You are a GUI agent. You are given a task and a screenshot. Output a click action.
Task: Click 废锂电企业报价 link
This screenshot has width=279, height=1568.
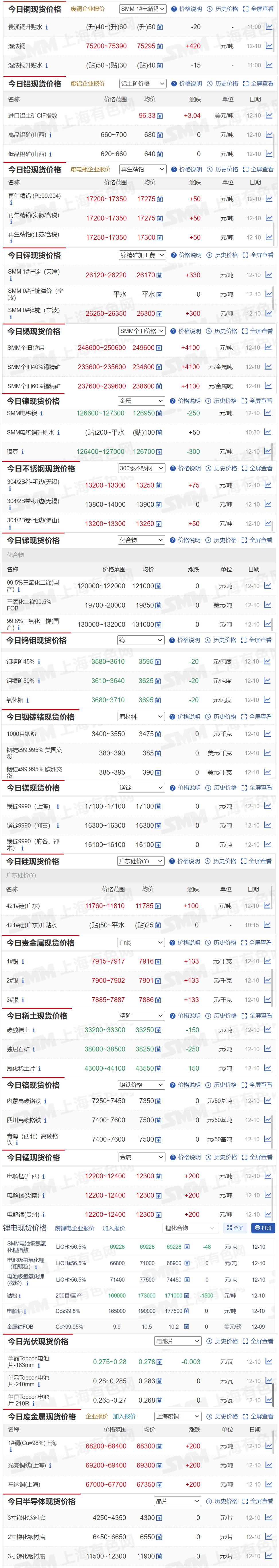tap(74, 1228)
